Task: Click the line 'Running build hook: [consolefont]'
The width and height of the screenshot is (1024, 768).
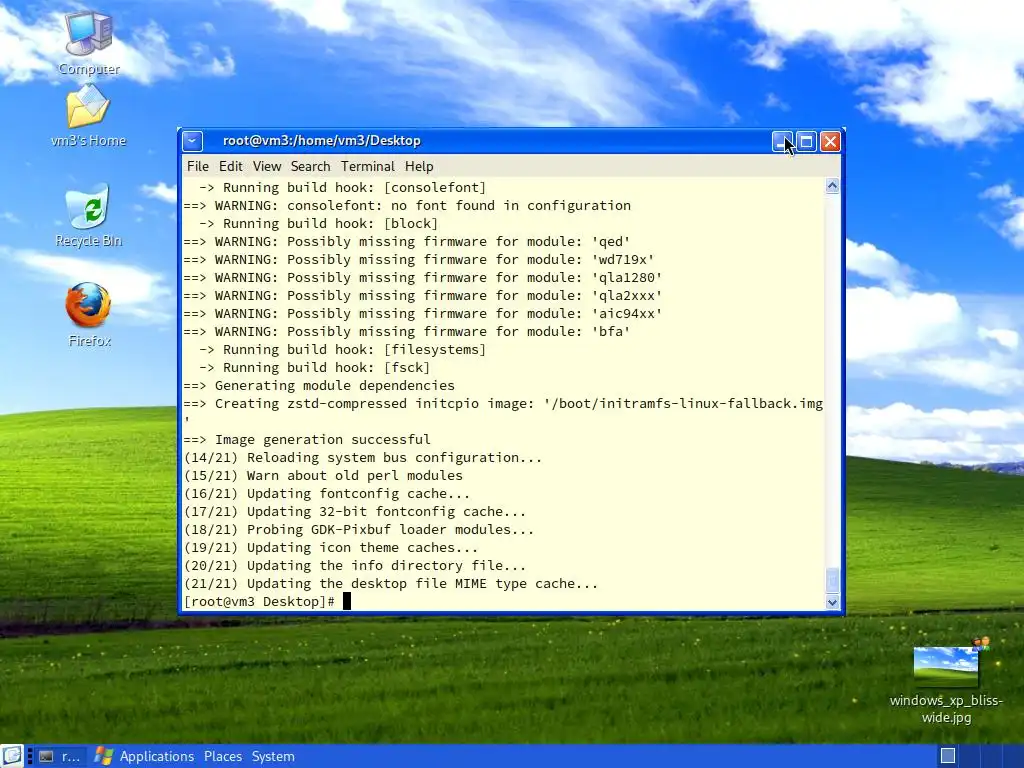Action: click(342, 187)
